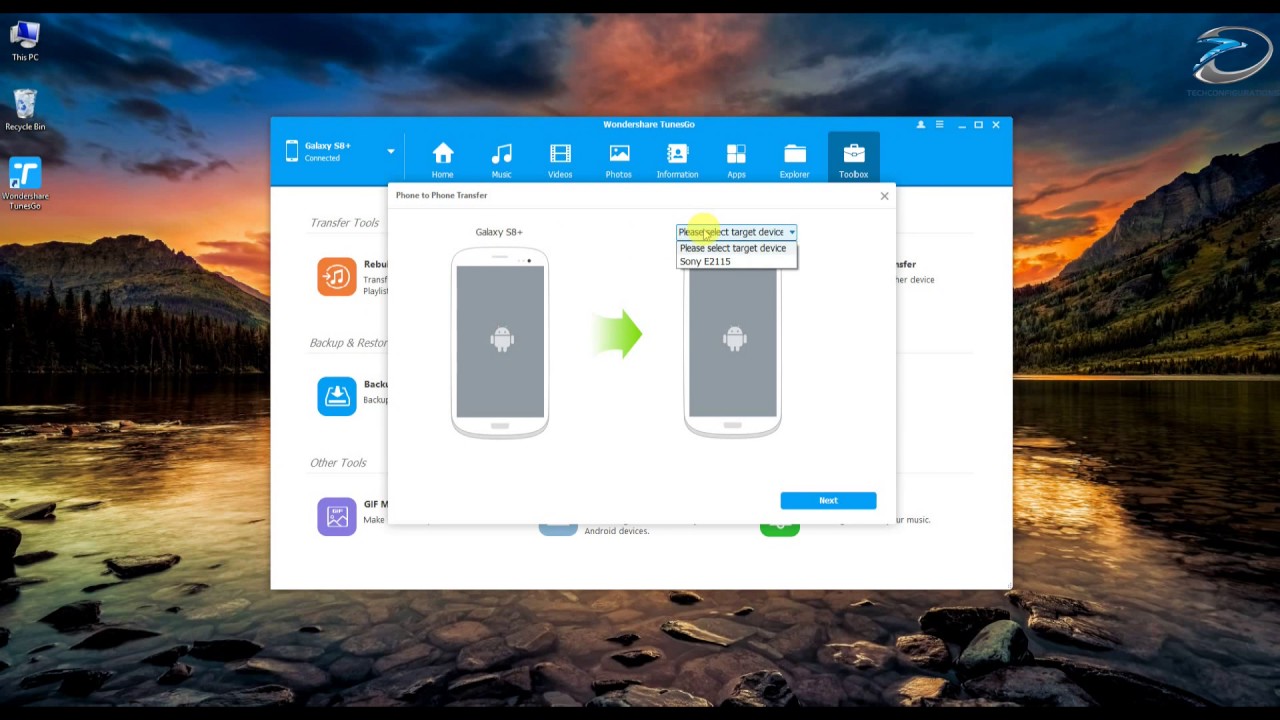Click the Rebuild iTunes Library music icon
Screen dimensions: 1280x720
pyautogui.click(x=337, y=277)
